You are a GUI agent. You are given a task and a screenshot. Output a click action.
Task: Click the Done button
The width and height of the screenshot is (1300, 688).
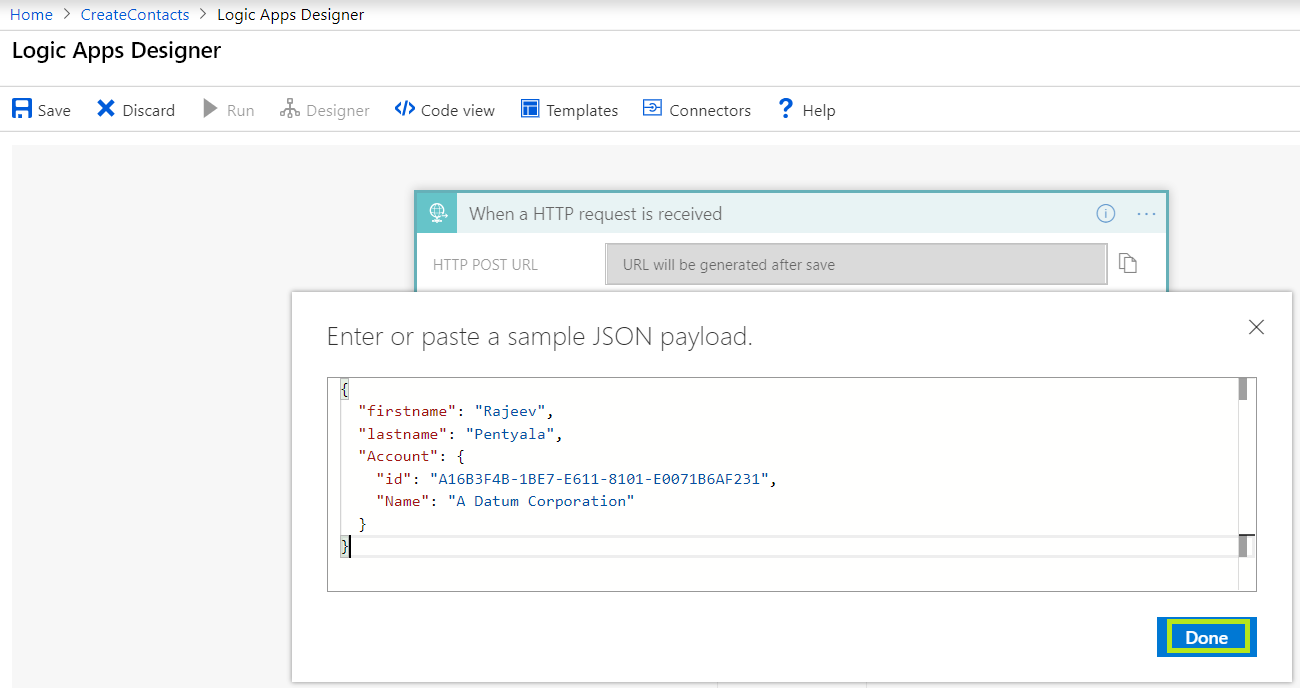1206,637
